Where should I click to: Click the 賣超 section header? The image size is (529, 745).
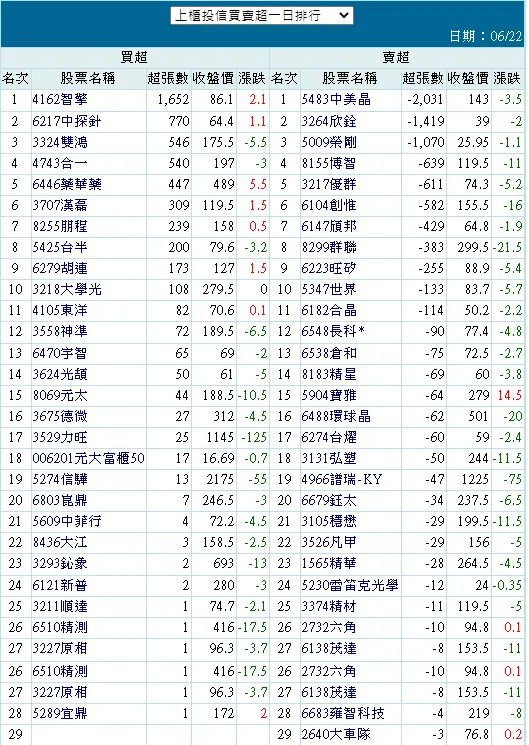tap(396, 57)
